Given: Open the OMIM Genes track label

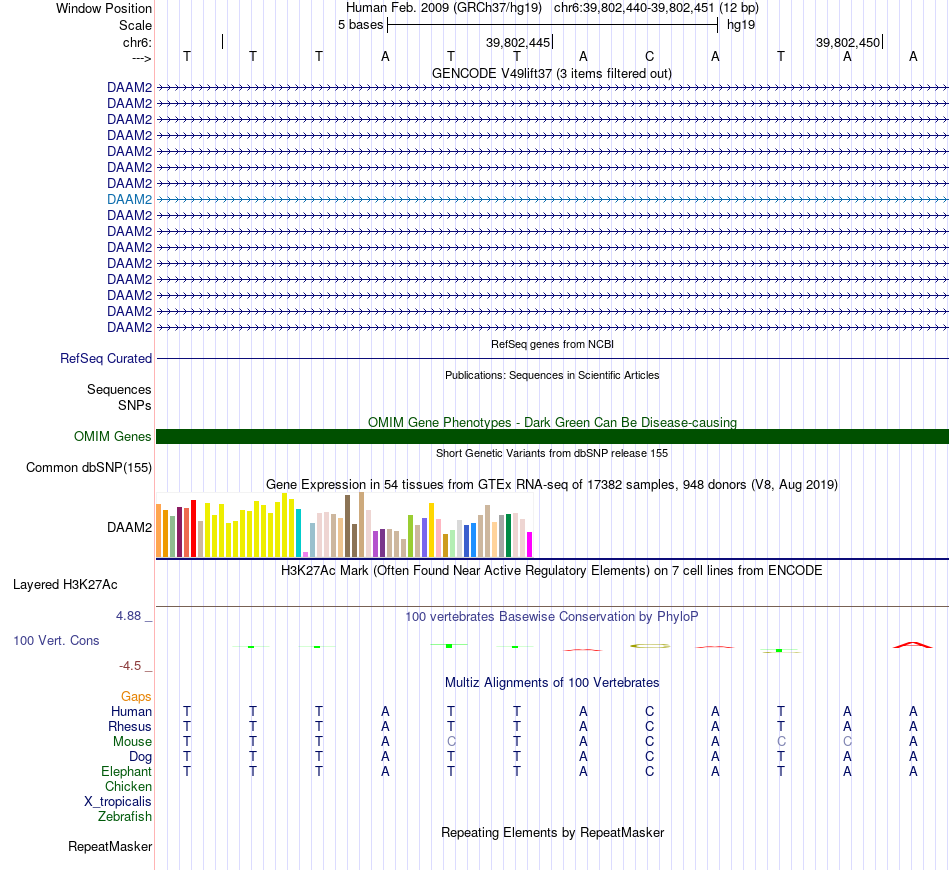Looking at the screenshot, I should (x=113, y=436).
